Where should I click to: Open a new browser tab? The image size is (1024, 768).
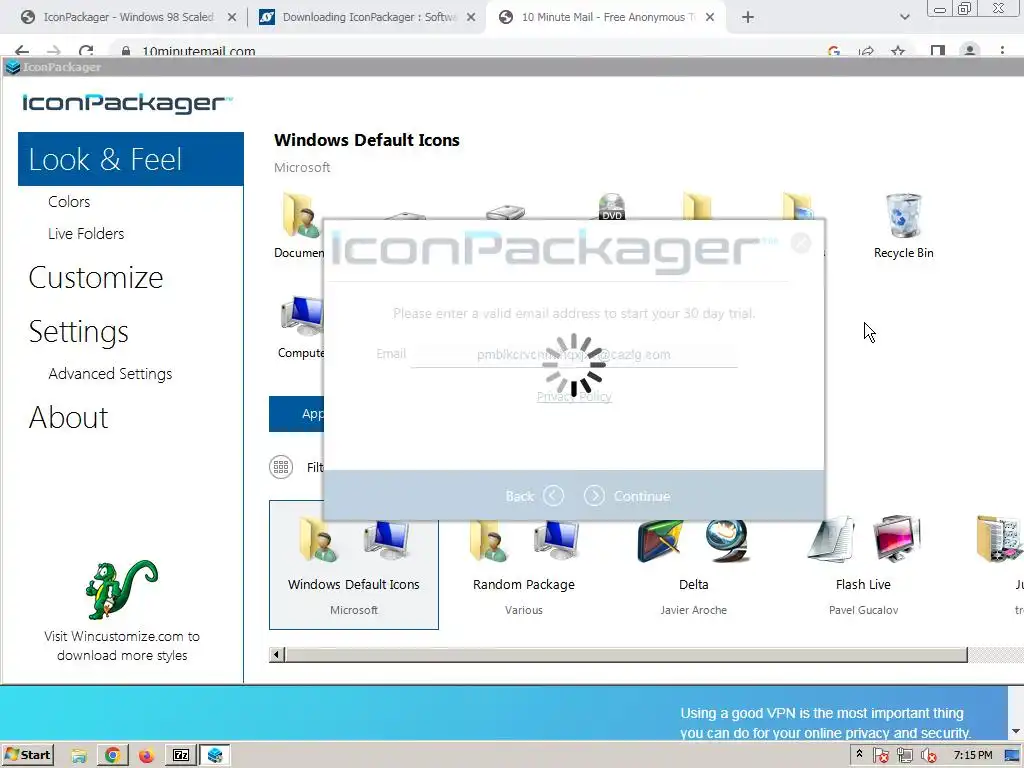(748, 18)
